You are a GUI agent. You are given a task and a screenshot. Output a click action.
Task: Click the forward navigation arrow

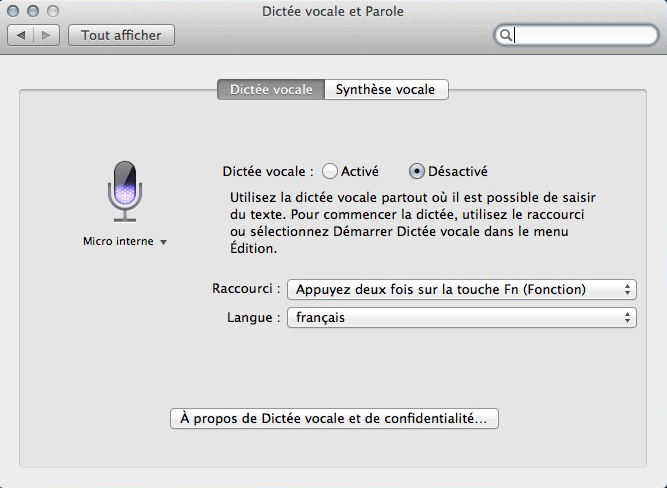48,35
